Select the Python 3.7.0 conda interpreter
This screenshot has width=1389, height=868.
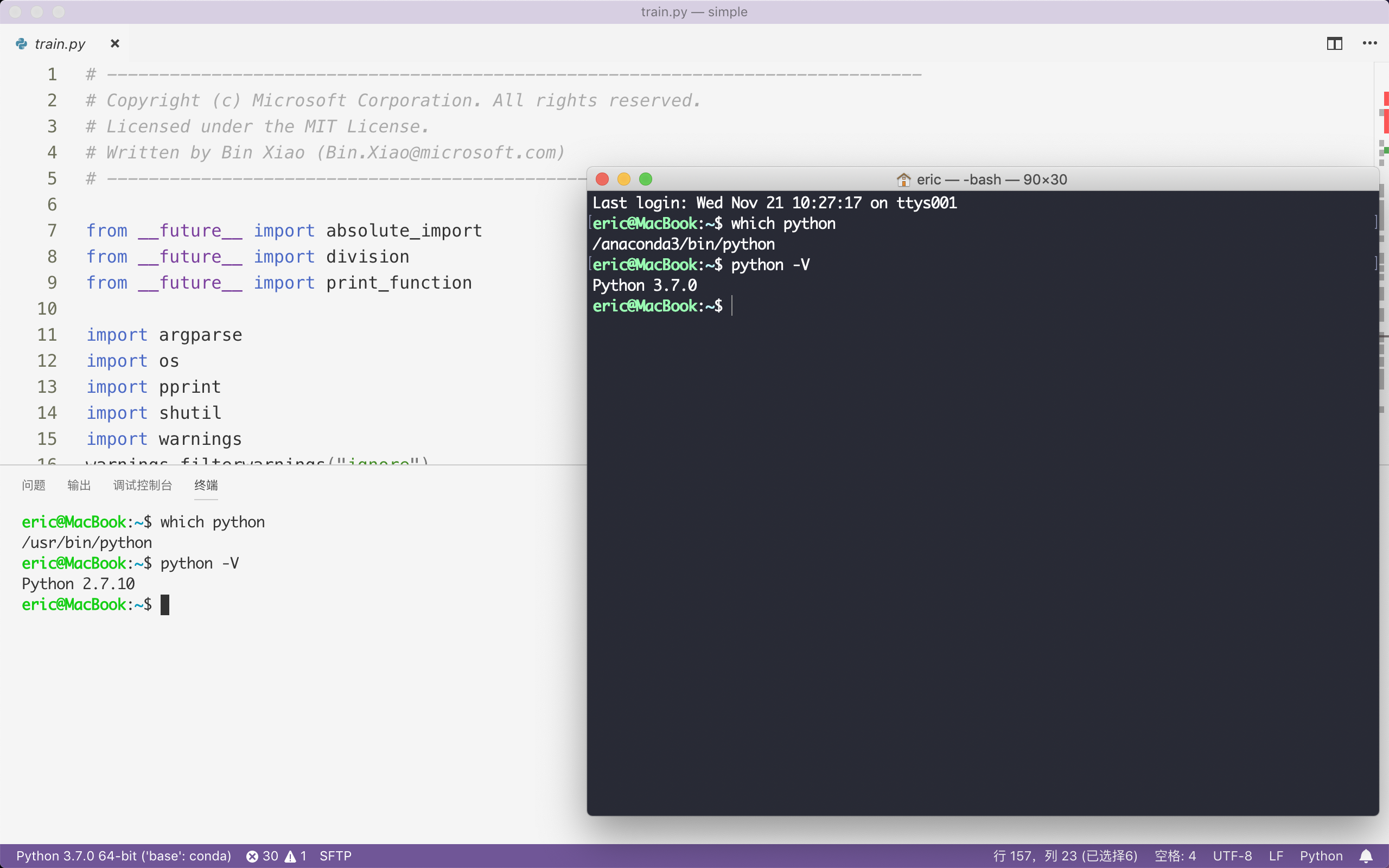click(123, 856)
